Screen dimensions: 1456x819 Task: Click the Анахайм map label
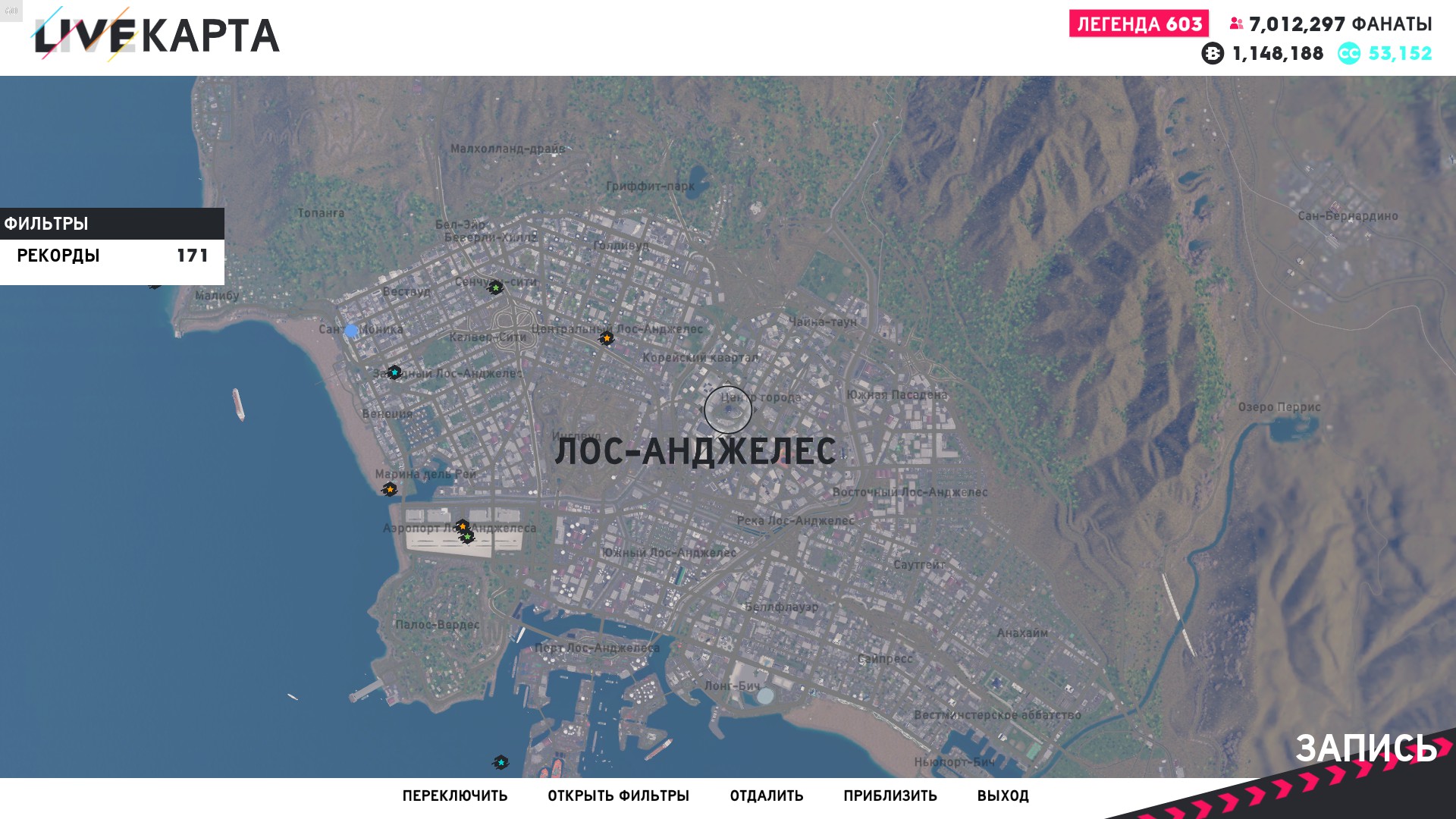click(1022, 633)
